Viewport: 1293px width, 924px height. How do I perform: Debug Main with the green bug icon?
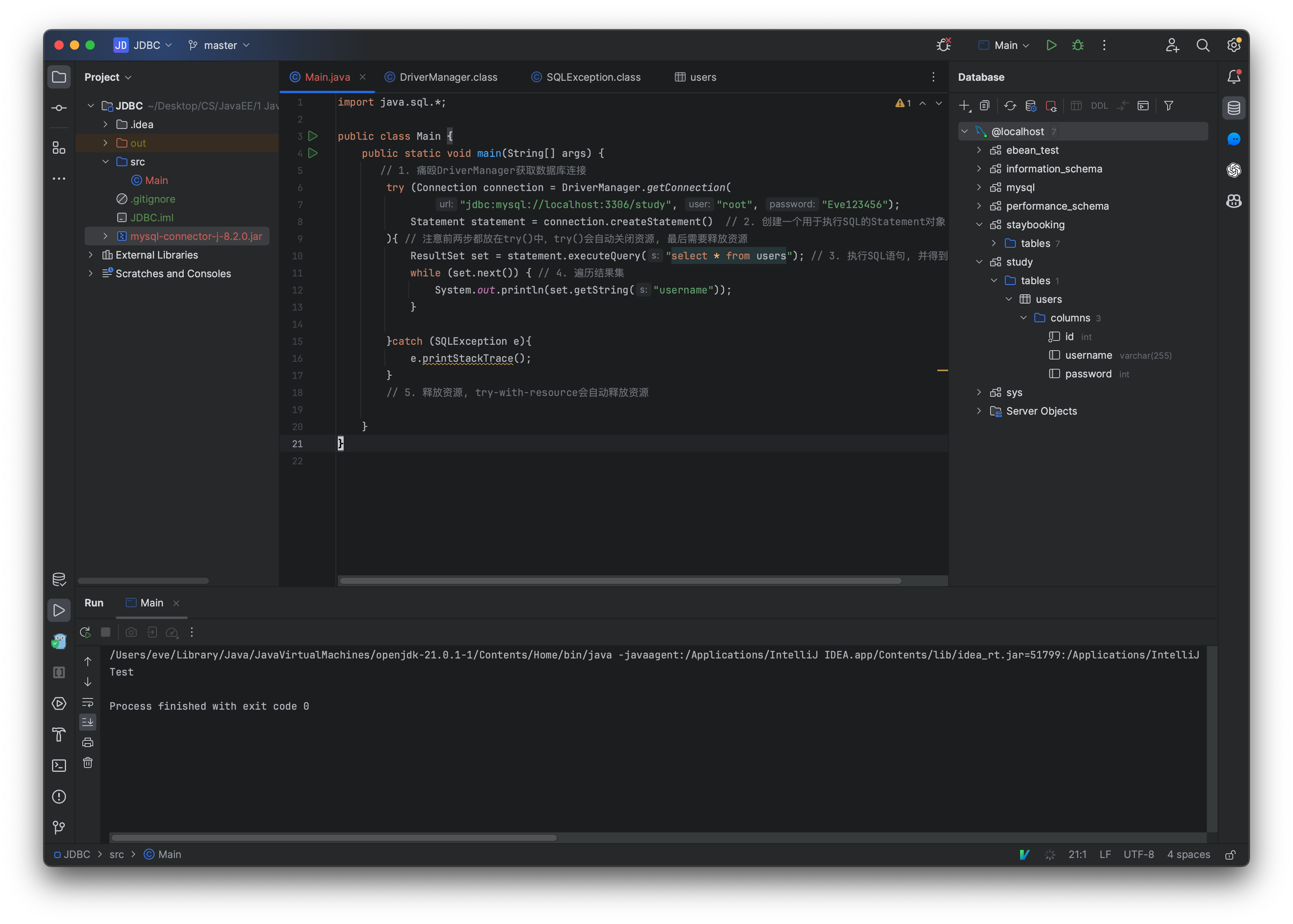point(1077,45)
